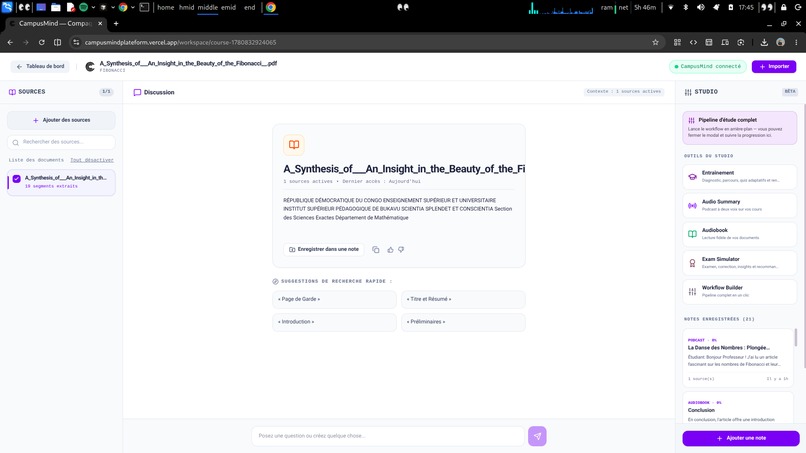Click Enregistrer dans une note button
This screenshot has height=453, width=806.
point(324,249)
